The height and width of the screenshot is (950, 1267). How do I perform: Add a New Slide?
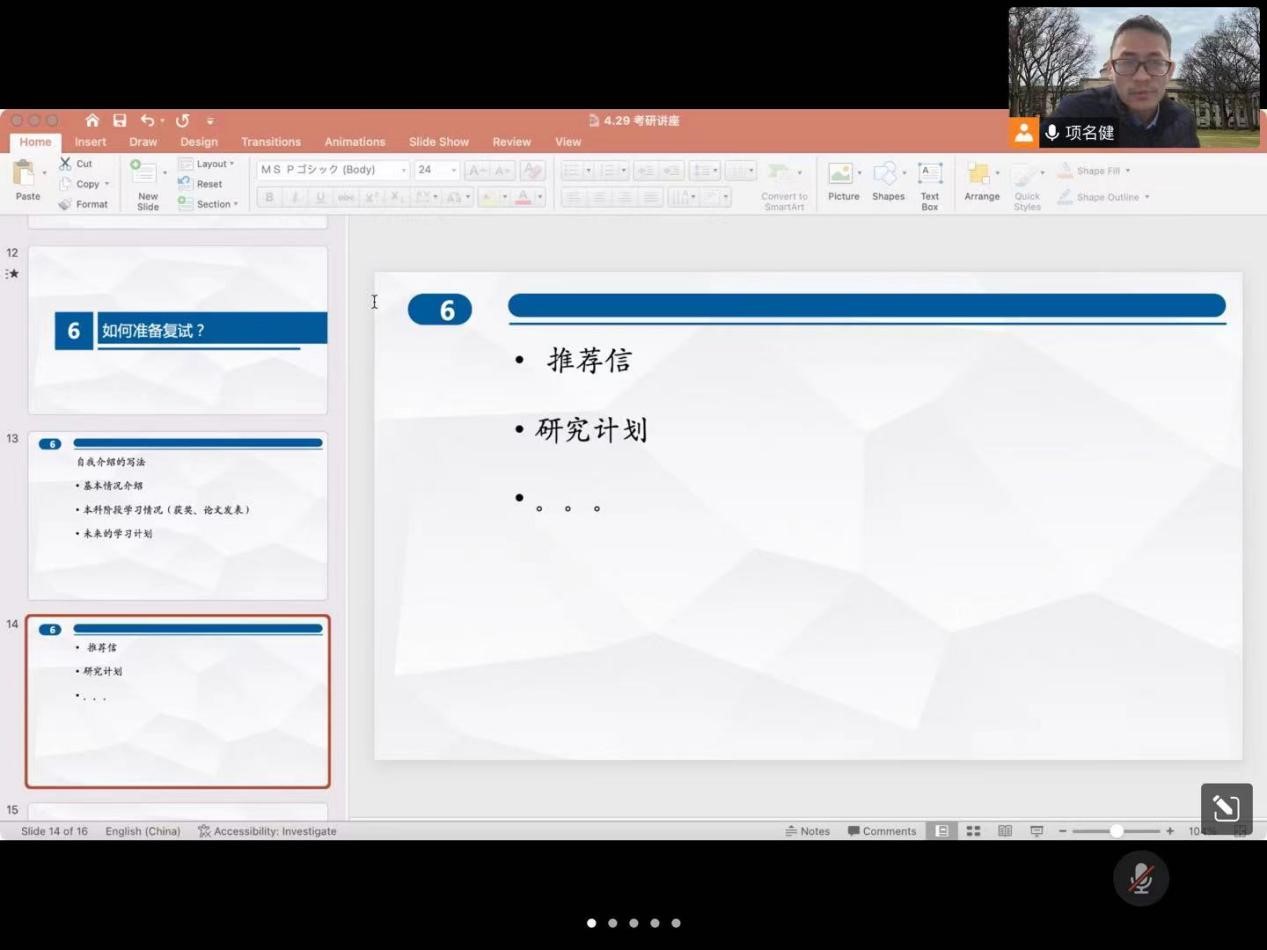(x=147, y=185)
